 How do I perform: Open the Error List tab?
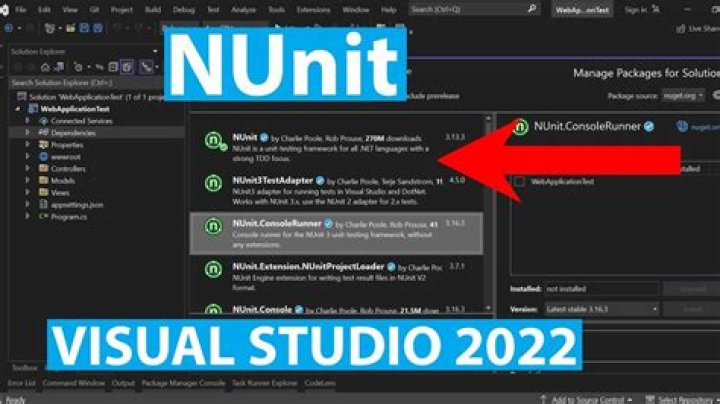tap(22, 383)
